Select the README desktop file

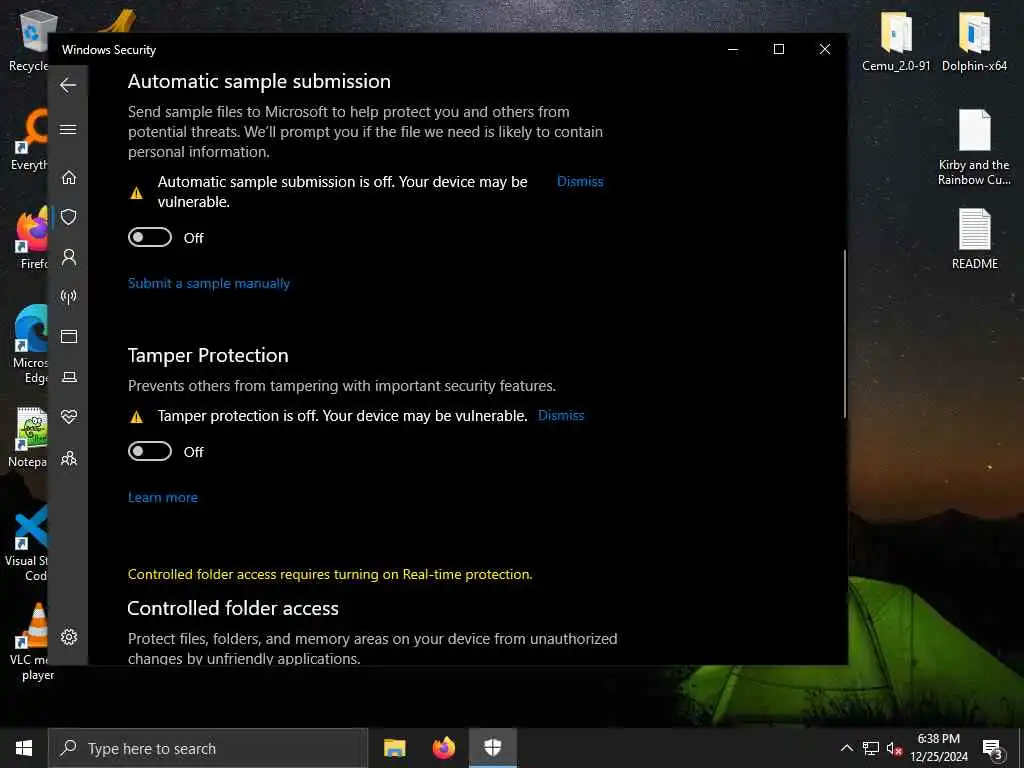[974, 238]
